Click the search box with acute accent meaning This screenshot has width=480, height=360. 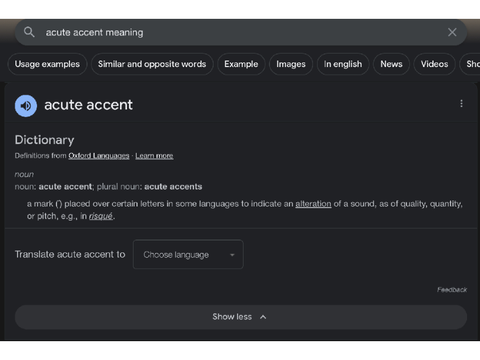point(241,32)
